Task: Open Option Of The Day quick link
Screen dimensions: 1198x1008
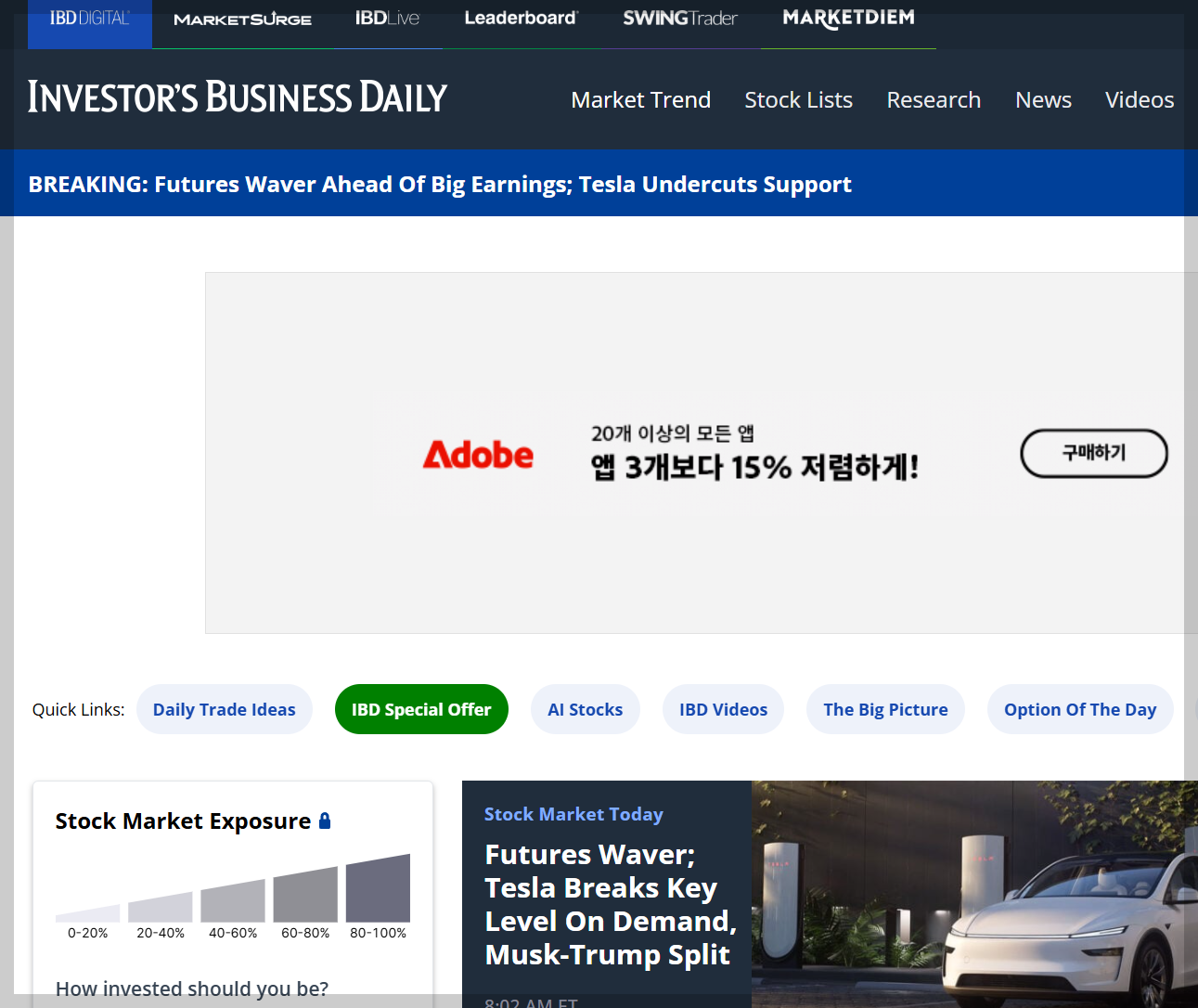Action: (1080, 709)
